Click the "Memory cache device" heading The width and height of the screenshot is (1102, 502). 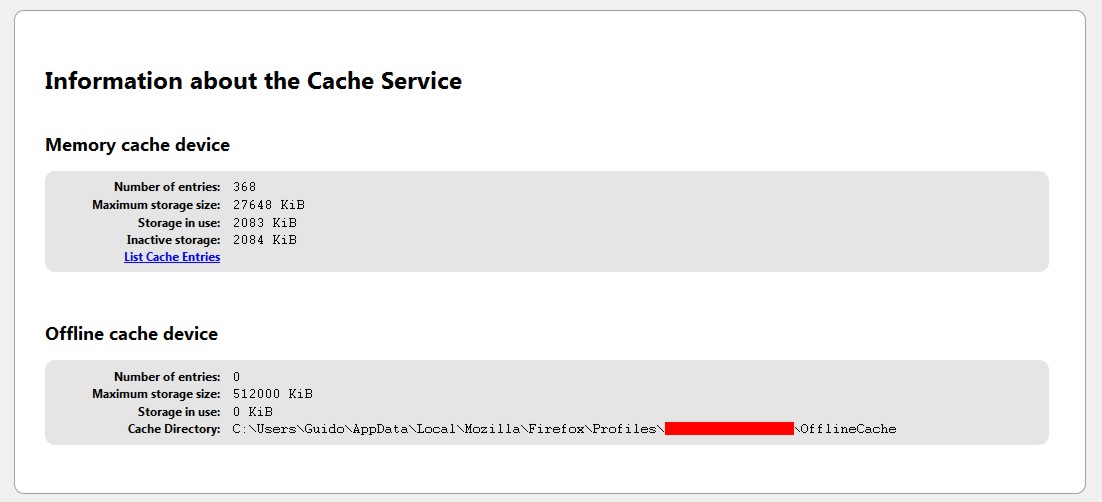point(137,145)
